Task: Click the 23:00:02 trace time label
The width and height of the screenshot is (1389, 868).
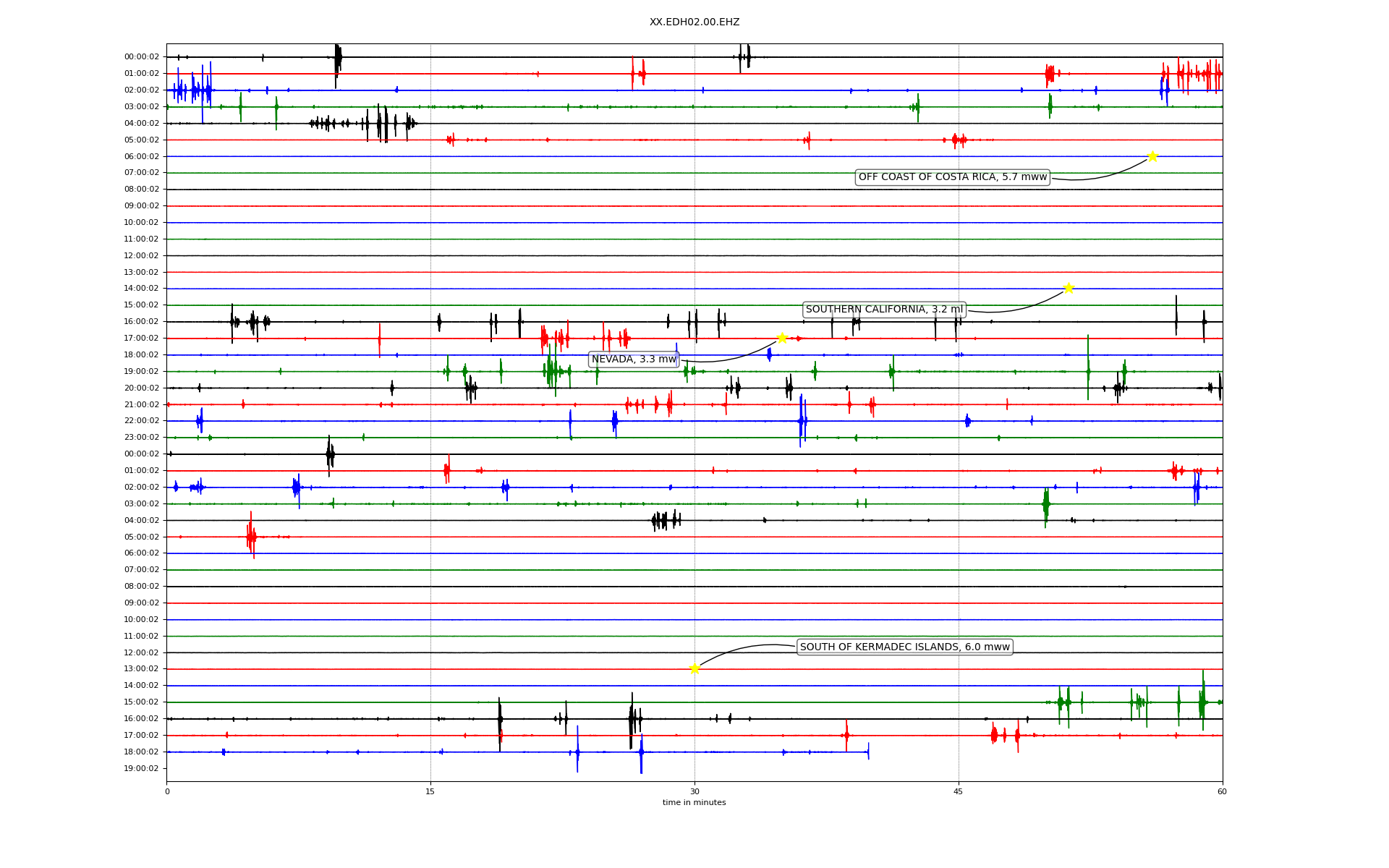Action: tap(142, 437)
